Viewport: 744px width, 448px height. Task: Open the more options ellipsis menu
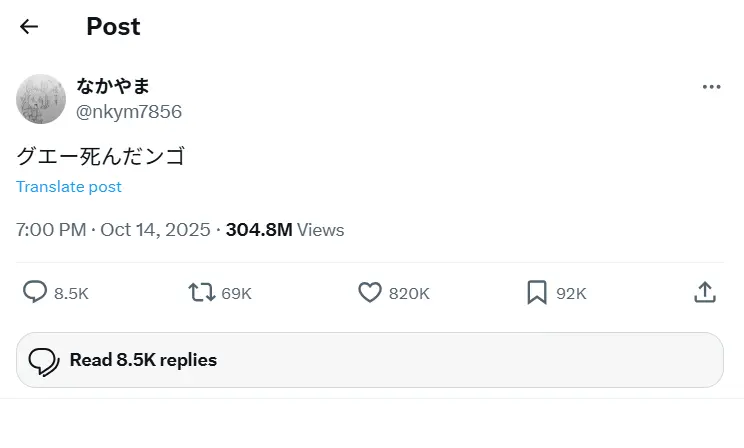(711, 87)
